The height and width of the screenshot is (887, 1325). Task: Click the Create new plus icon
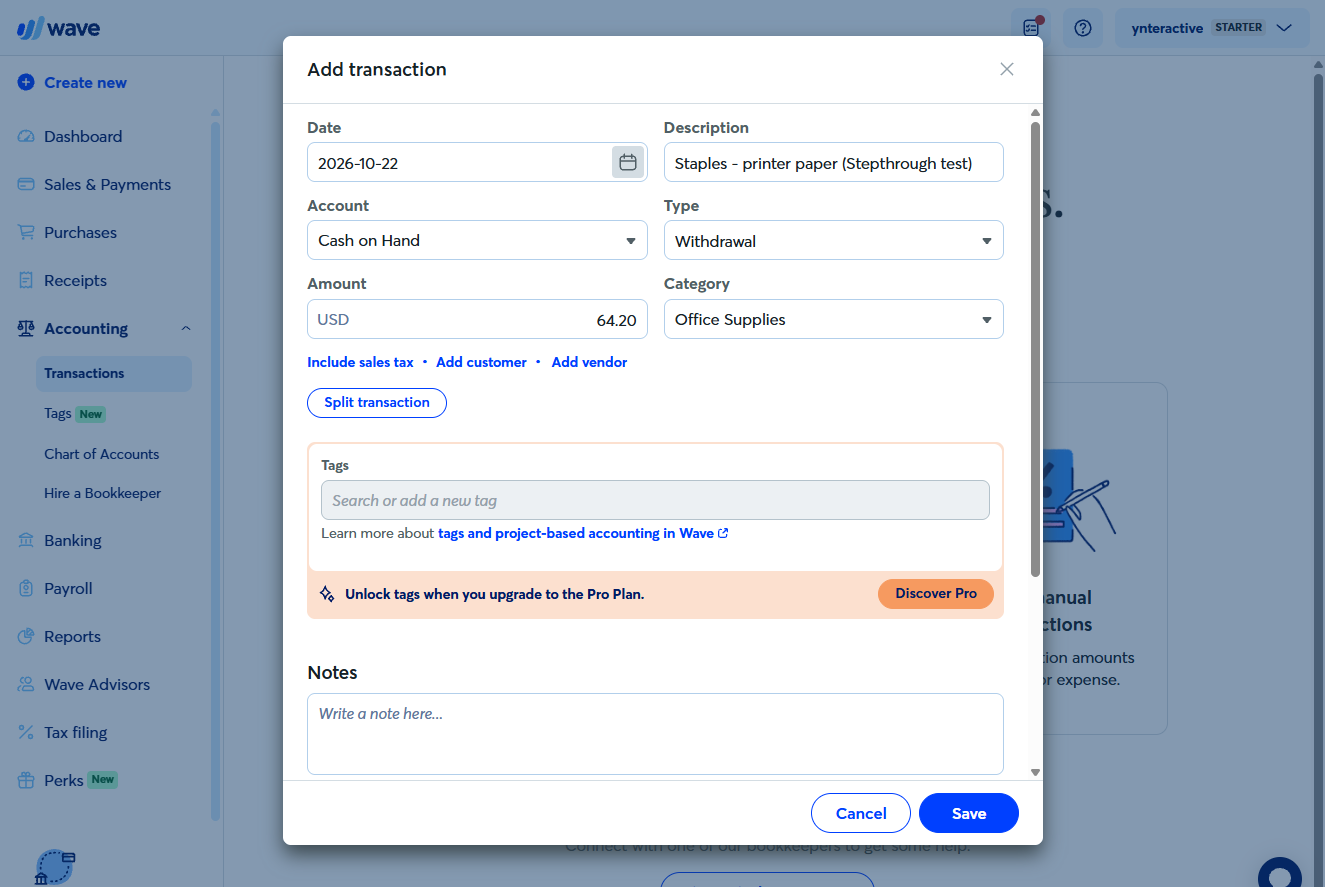click(26, 83)
